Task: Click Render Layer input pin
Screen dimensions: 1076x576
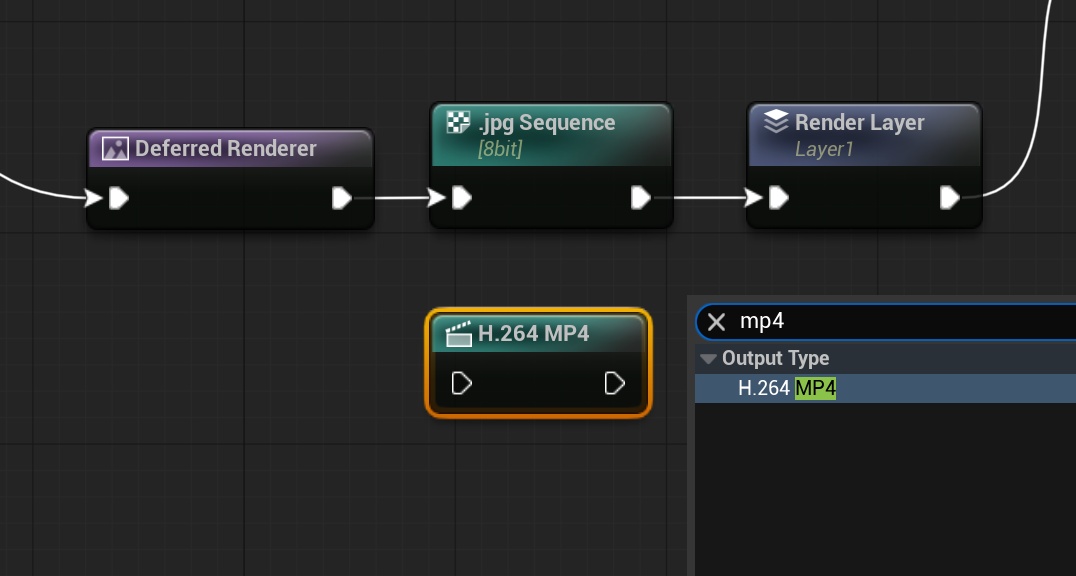Action: 778,198
